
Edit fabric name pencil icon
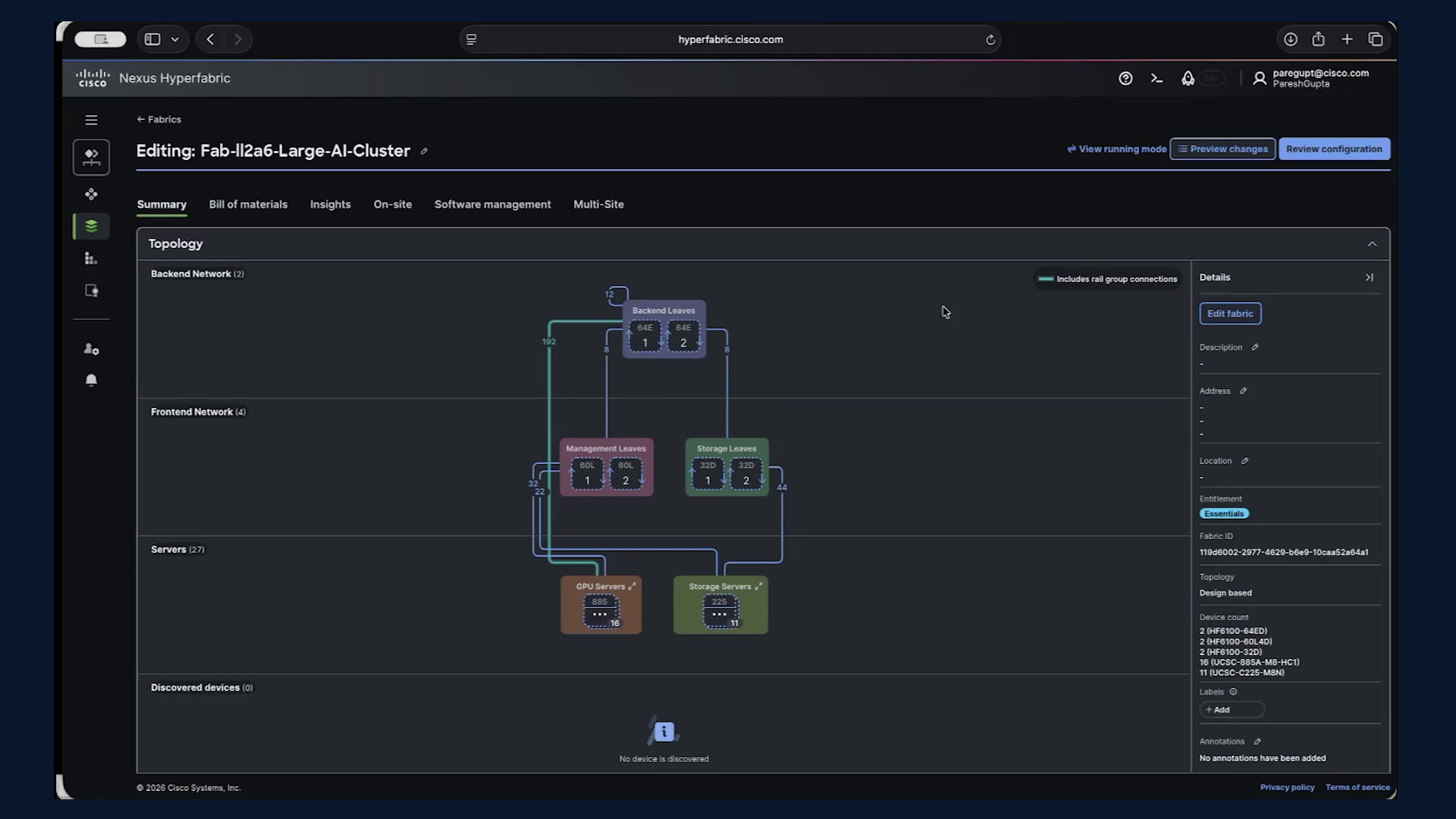tap(424, 151)
